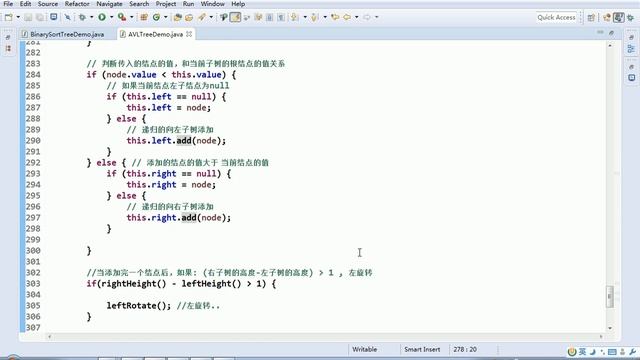Click the 英 input method tray icon
The image size is (640, 360).
point(582,351)
